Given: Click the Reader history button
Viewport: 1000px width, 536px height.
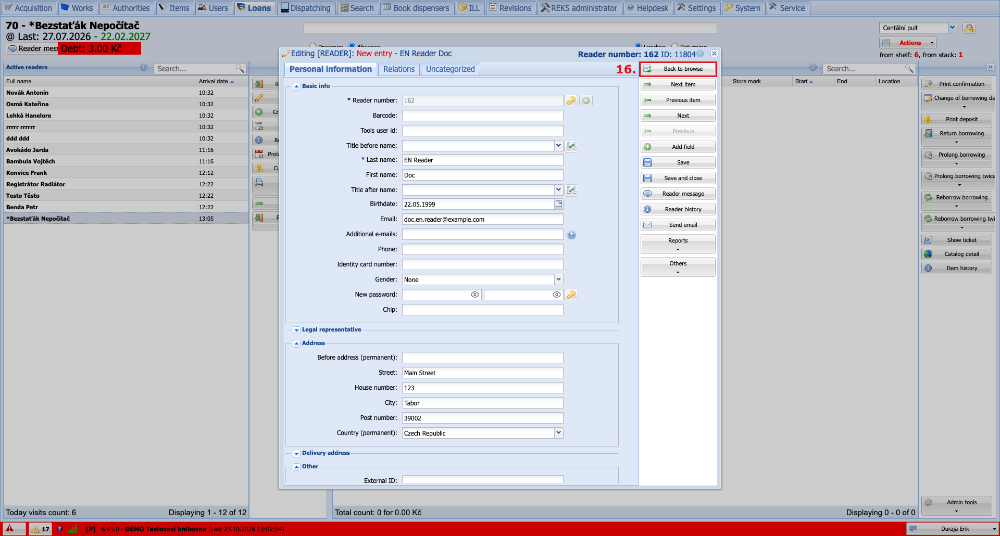Looking at the screenshot, I should click(678, 209).
